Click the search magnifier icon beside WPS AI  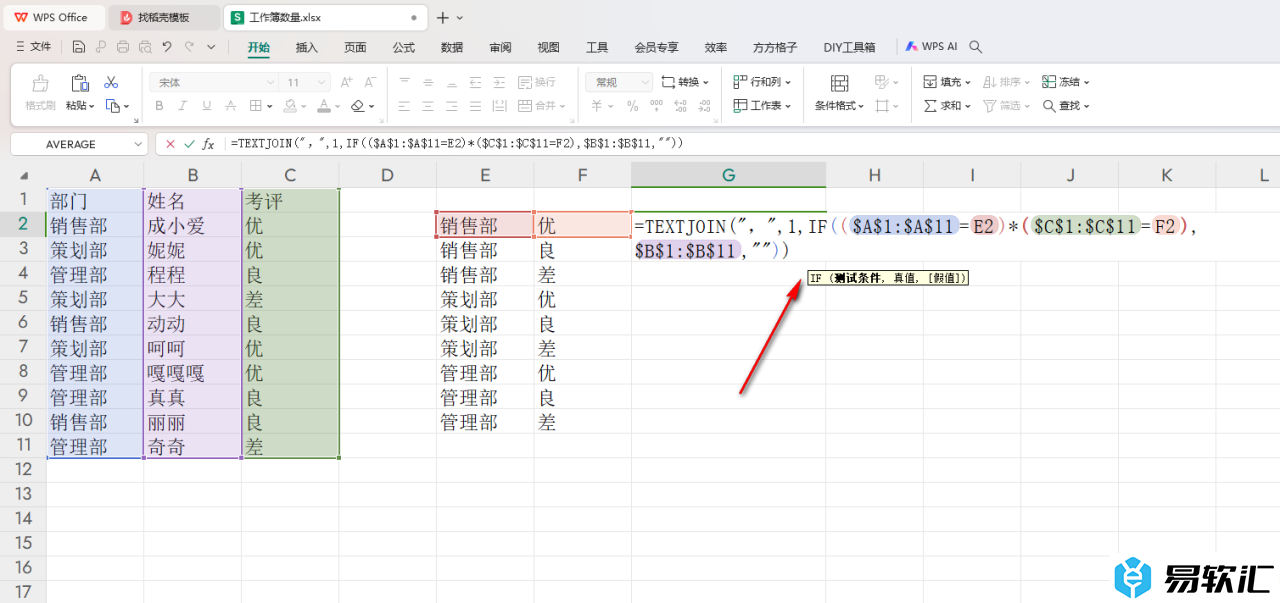click(976, 47)
